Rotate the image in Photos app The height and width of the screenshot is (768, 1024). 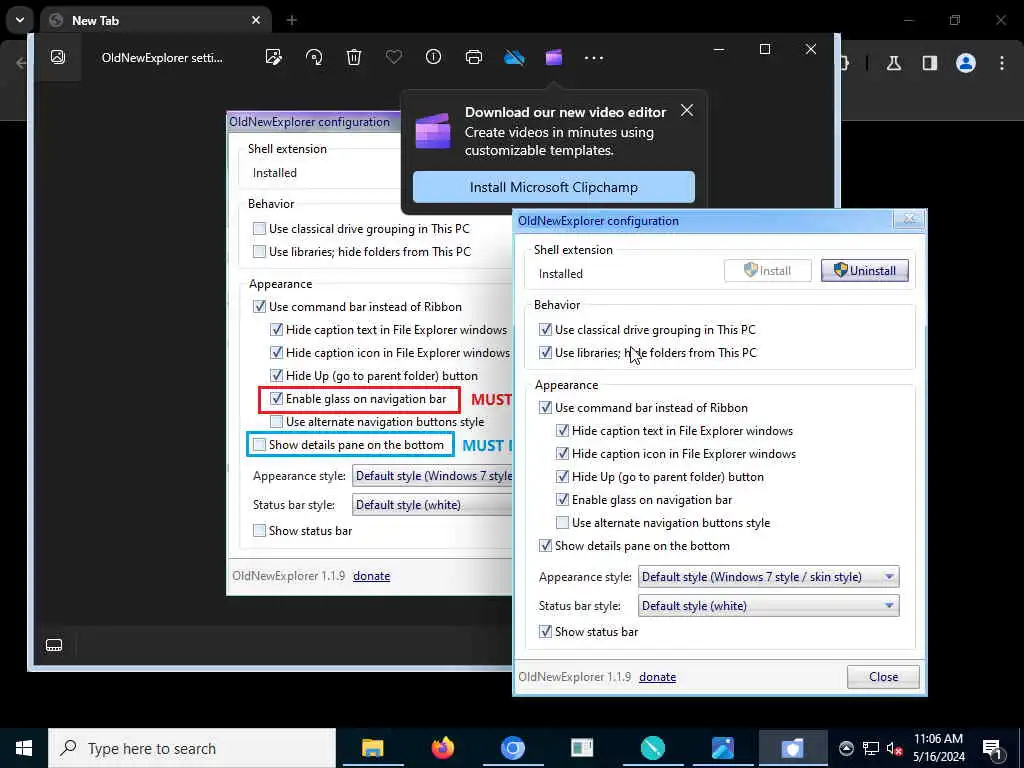coord(314,57)
